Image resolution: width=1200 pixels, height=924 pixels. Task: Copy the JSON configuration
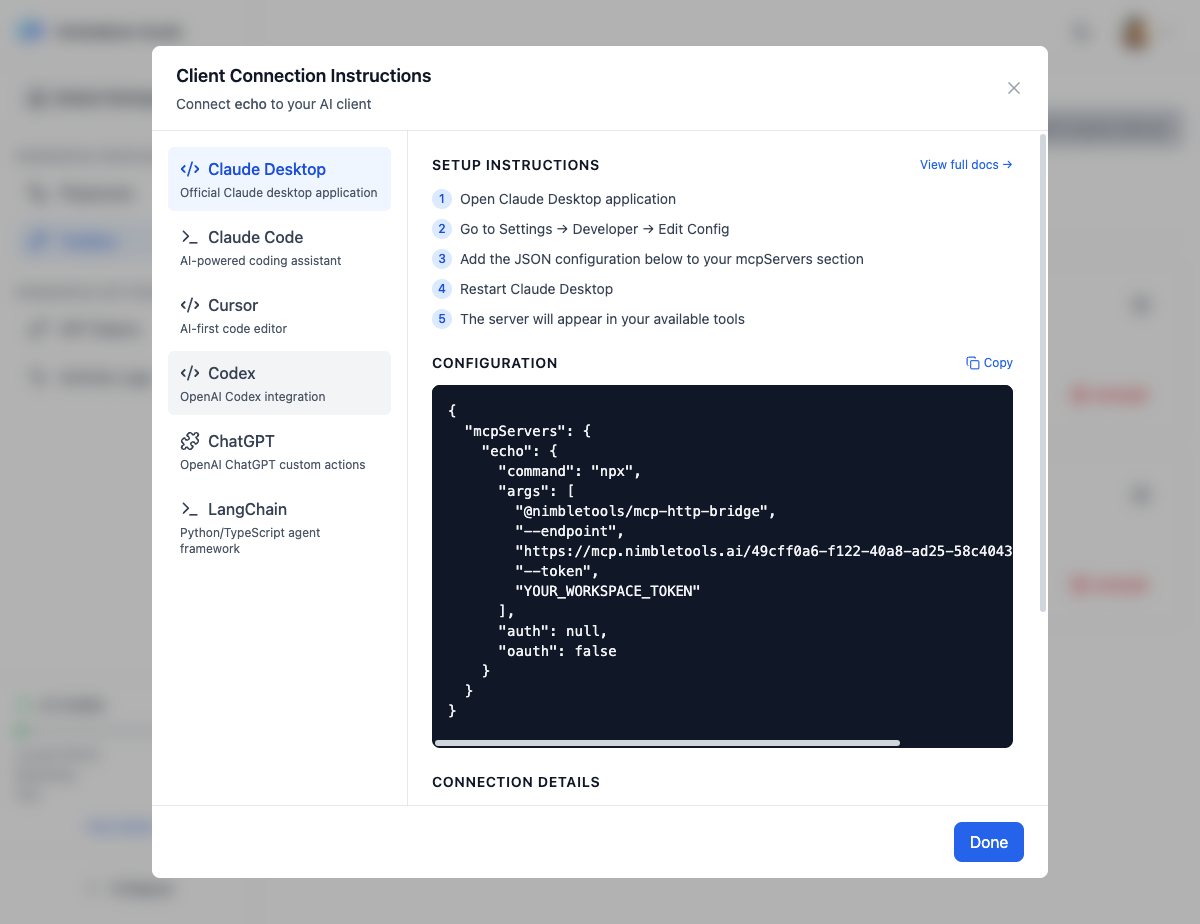989,363
